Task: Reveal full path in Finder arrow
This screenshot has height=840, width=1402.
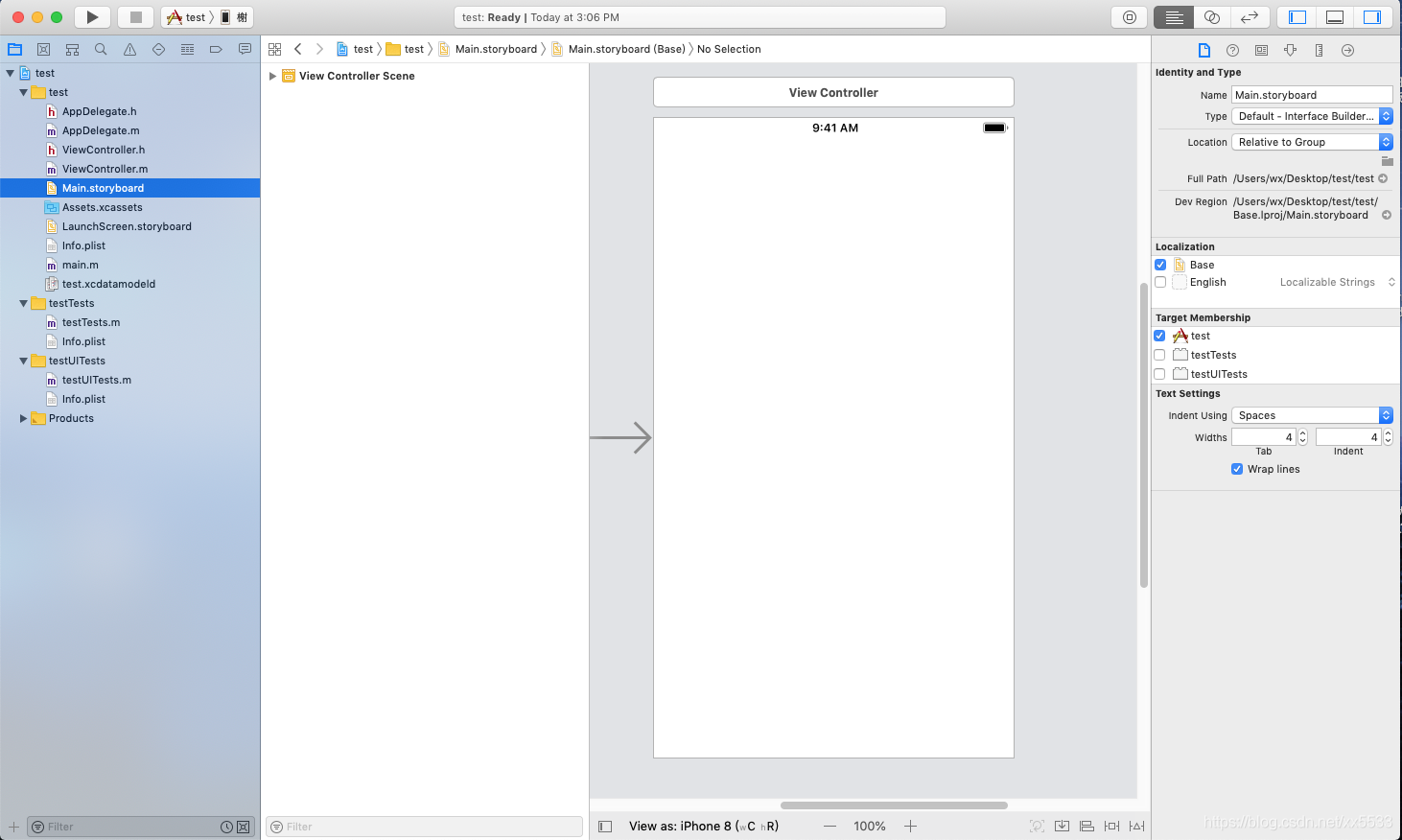Action: pos(1383,178)
